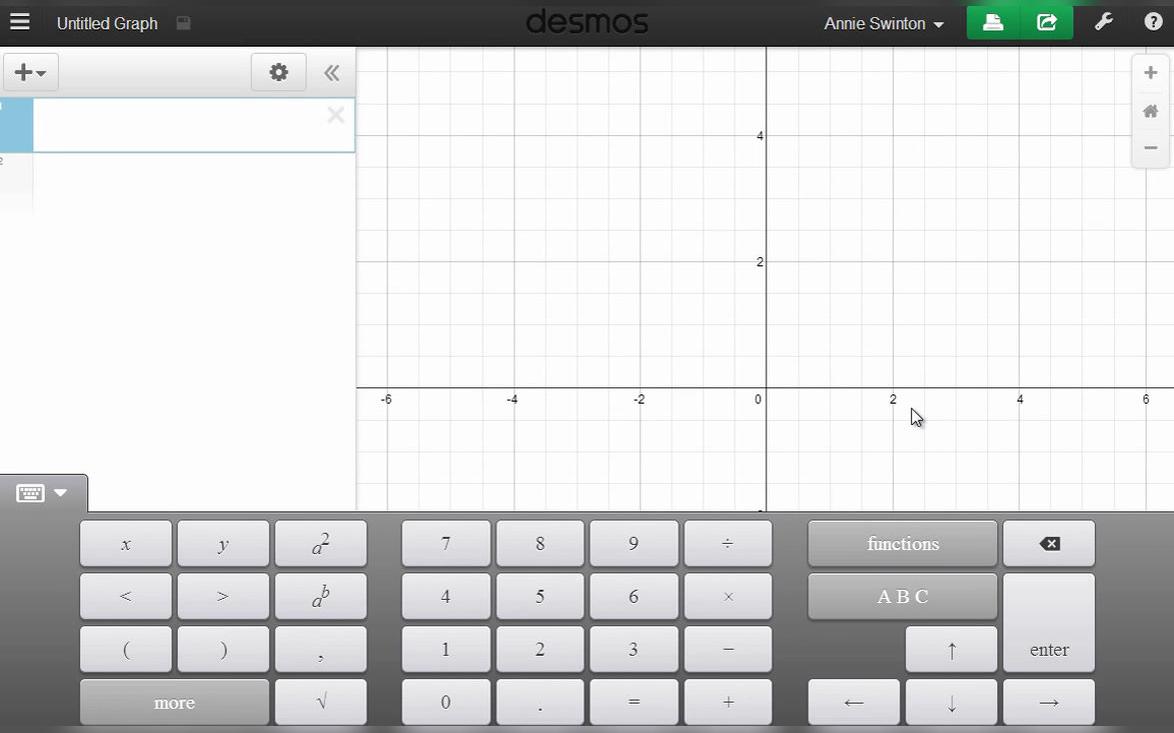Zoom in with the plus icon
Viewport: 1174px width, 733px height.
[x=1150, y=72]
